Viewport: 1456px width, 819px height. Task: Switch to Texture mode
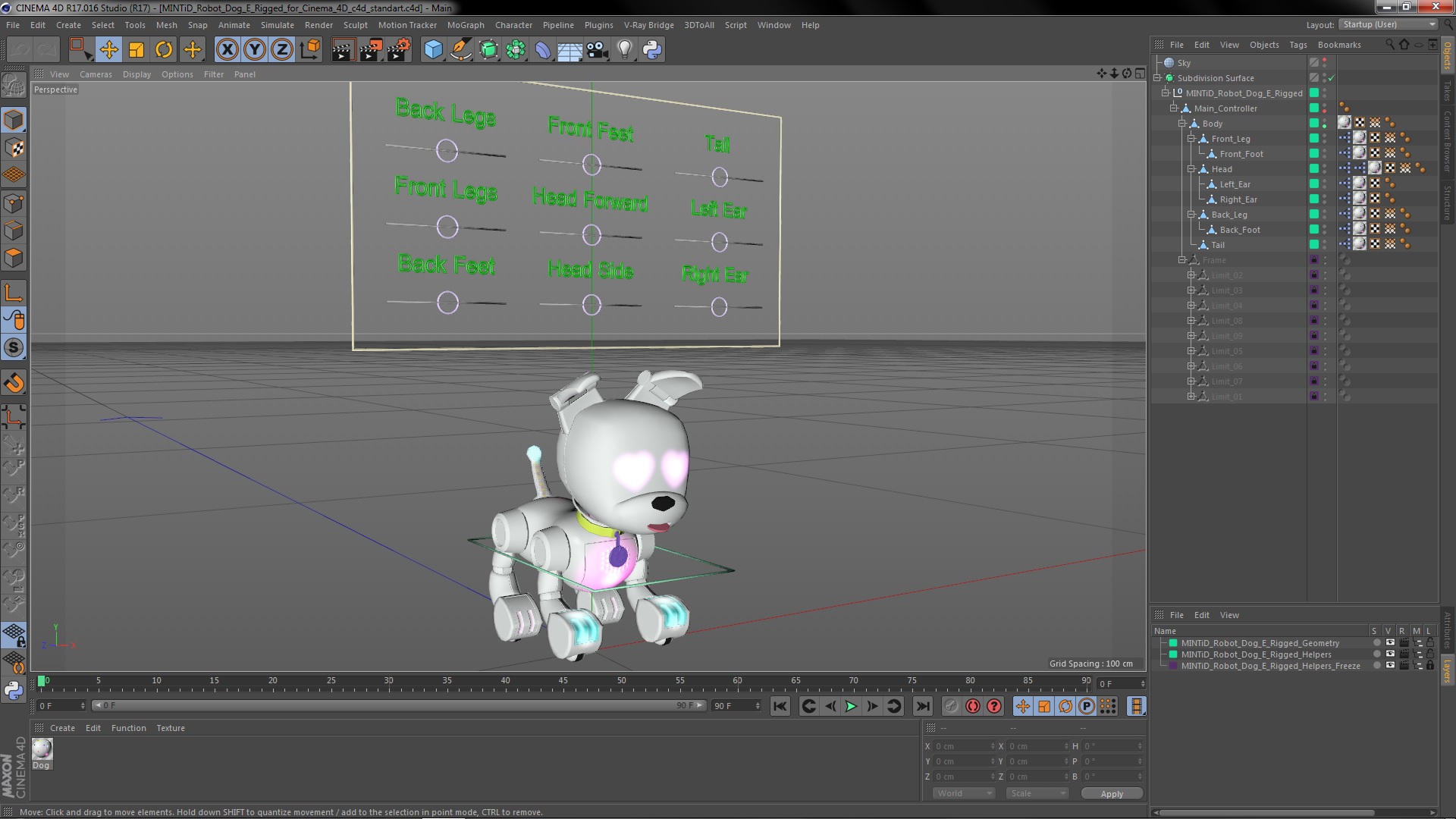(x=14, y=148)
